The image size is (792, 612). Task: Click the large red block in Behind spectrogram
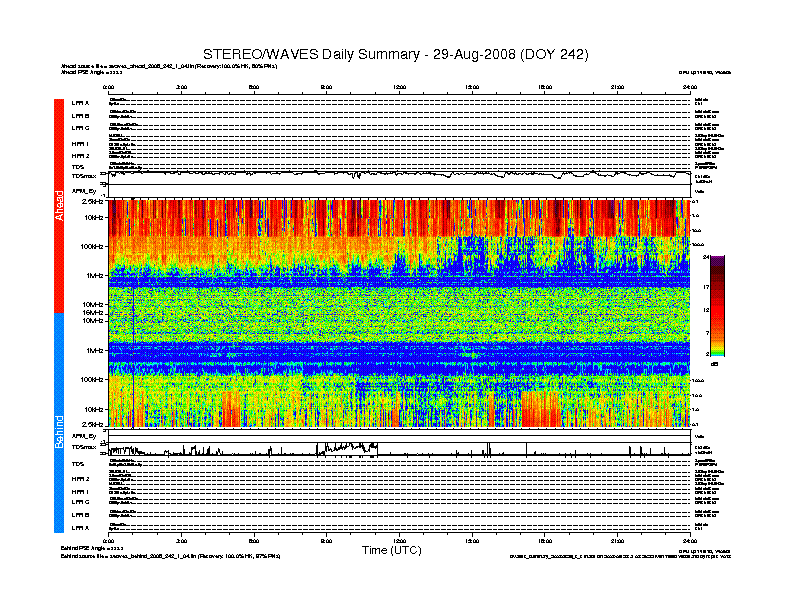(x=541, y=409)
